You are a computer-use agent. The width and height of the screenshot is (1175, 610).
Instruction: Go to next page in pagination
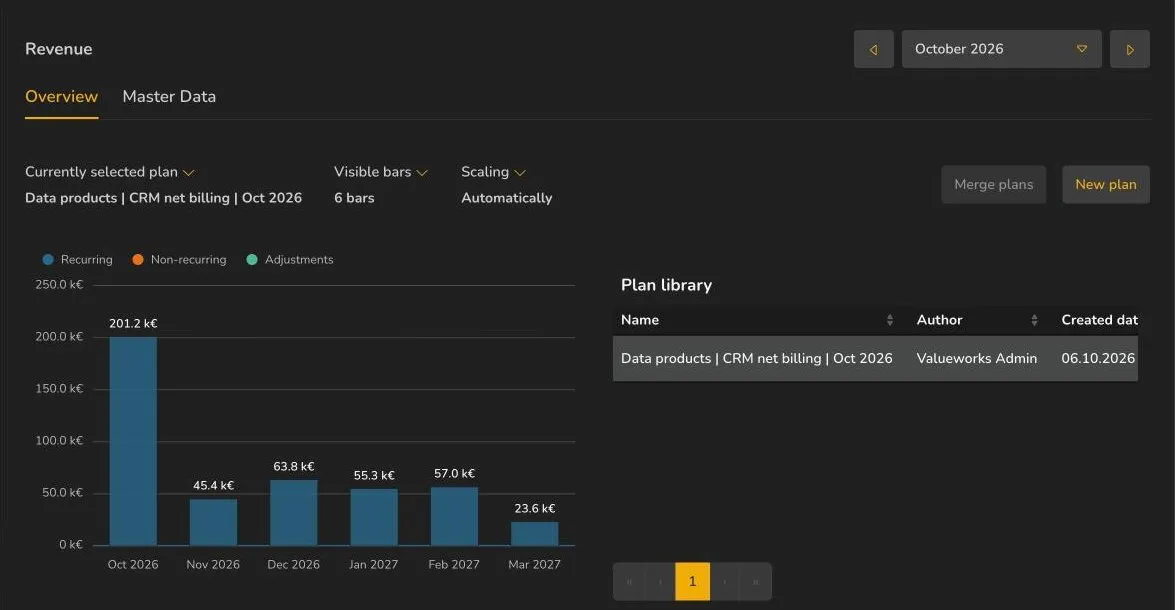(x=725, y=582)
